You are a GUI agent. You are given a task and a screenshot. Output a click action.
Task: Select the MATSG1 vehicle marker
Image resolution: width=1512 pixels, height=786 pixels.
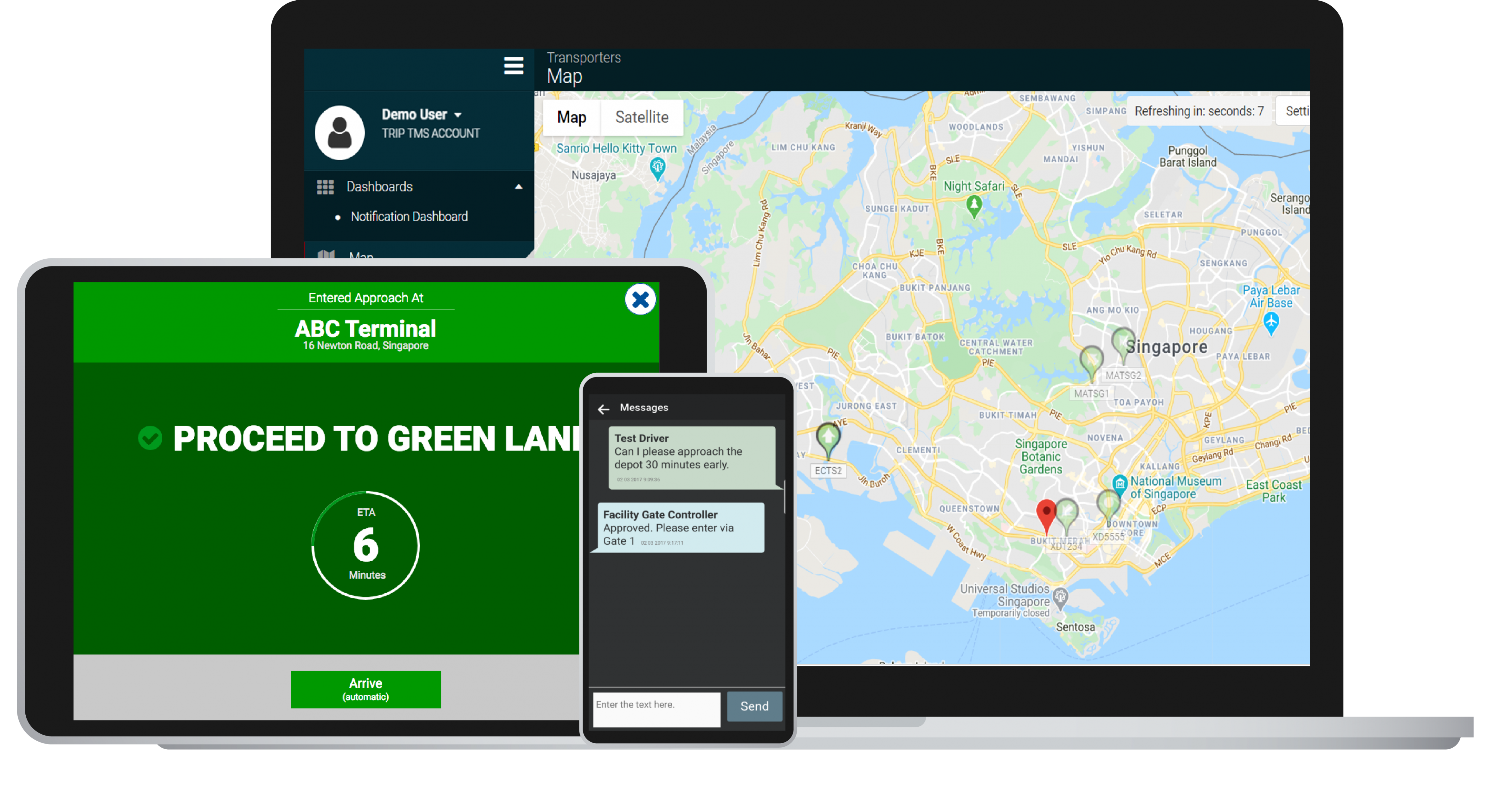[x=1091, y=363]
